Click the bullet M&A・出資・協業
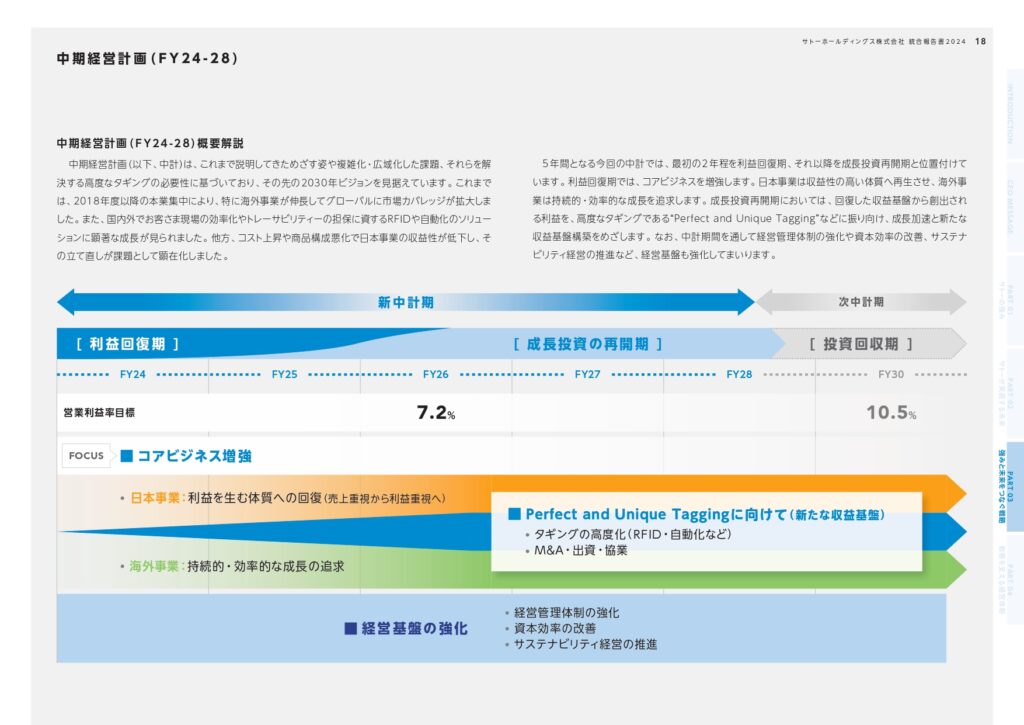The image size is (1024, 725). (577, 551)
